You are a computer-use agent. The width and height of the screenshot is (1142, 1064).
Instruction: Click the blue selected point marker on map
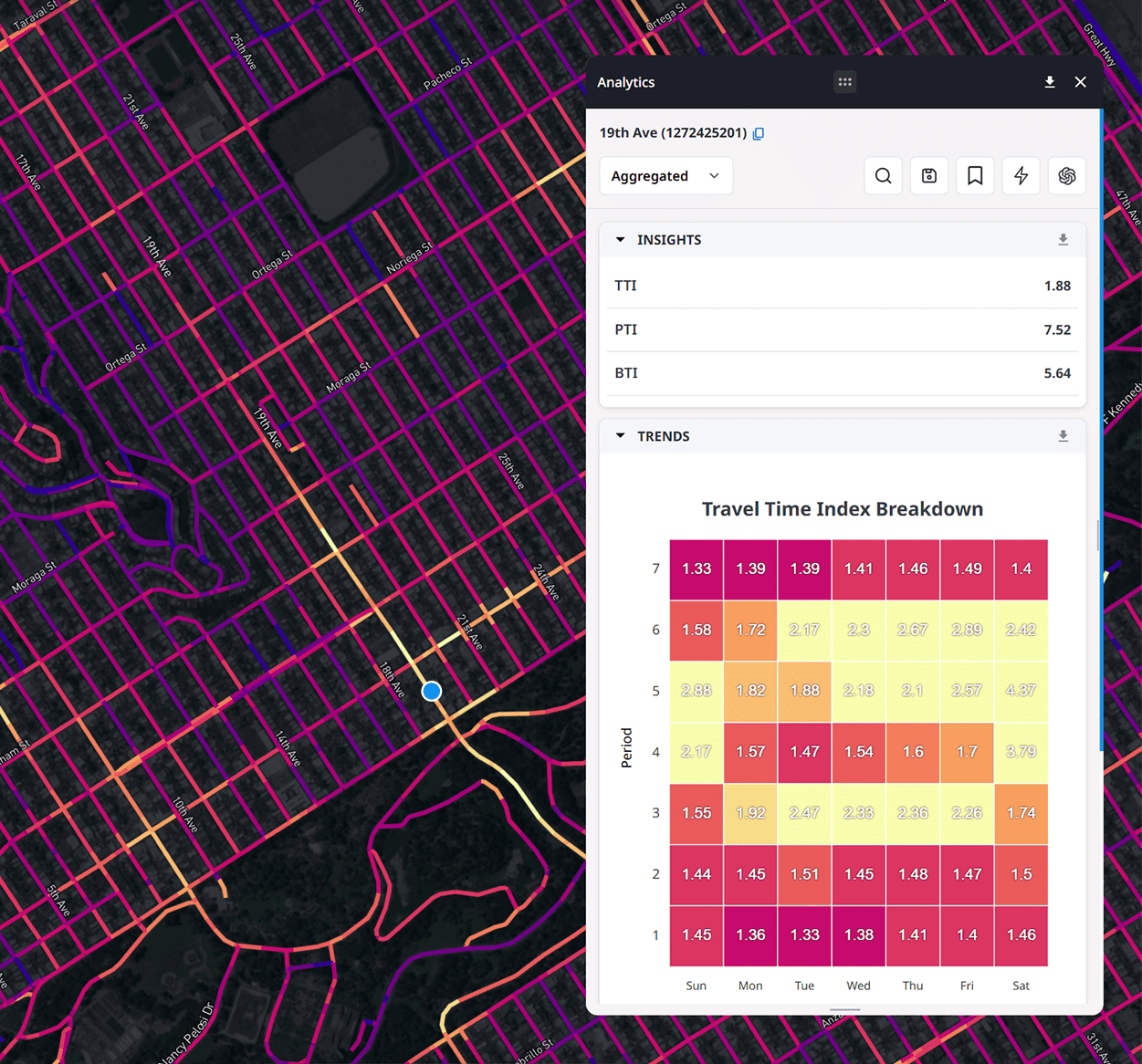(x=432, y=691)
